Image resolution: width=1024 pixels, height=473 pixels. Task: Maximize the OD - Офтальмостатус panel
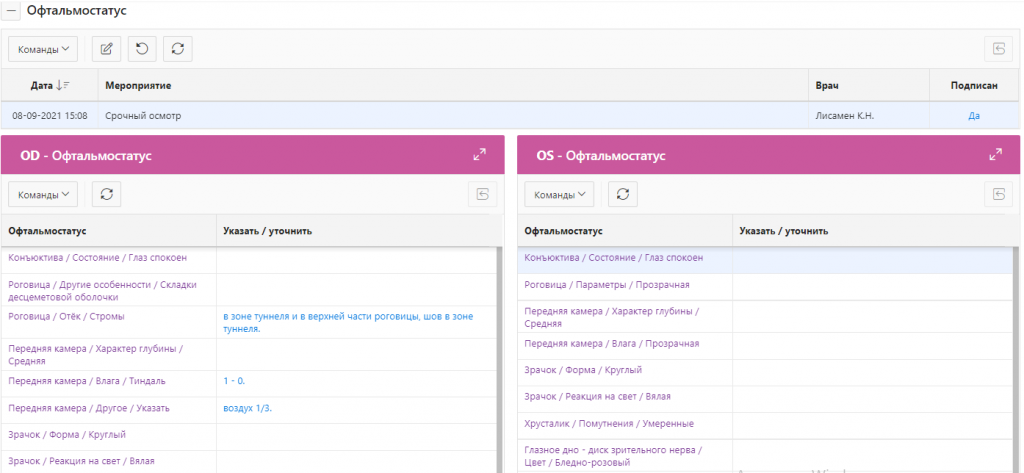pyautogui.click(x=480, y=155)
